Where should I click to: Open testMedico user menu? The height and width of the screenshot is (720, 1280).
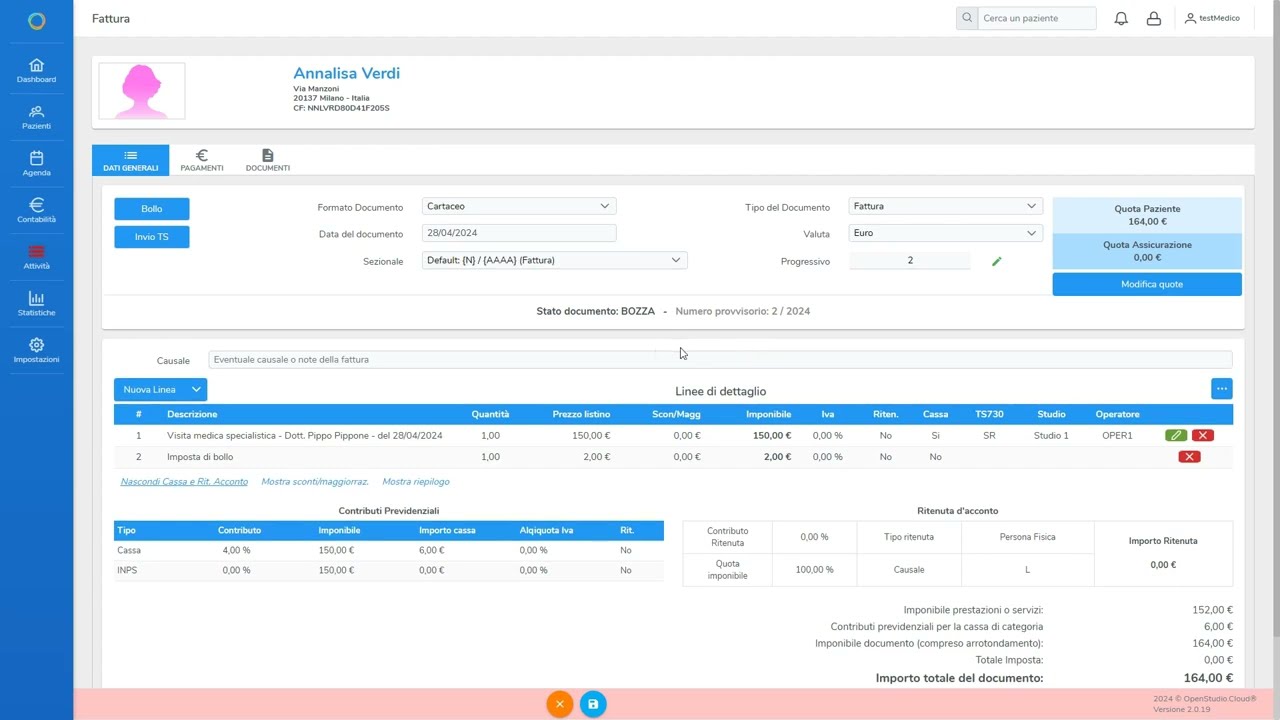(x=1212, y=18)
